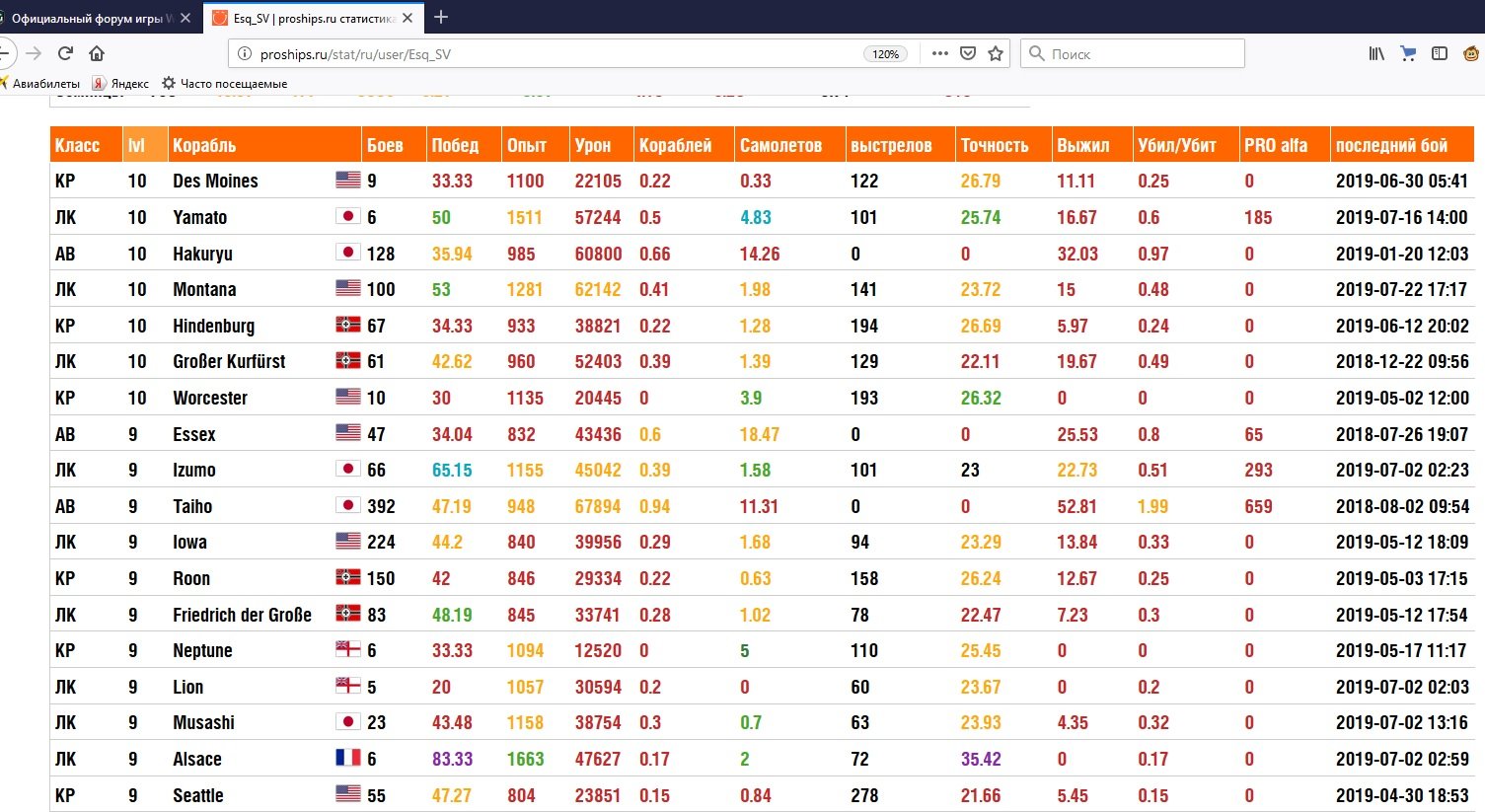Screen dimensions: 1485x812
Task: Open a new tab with the plus button
Action: tap(441, 17)
